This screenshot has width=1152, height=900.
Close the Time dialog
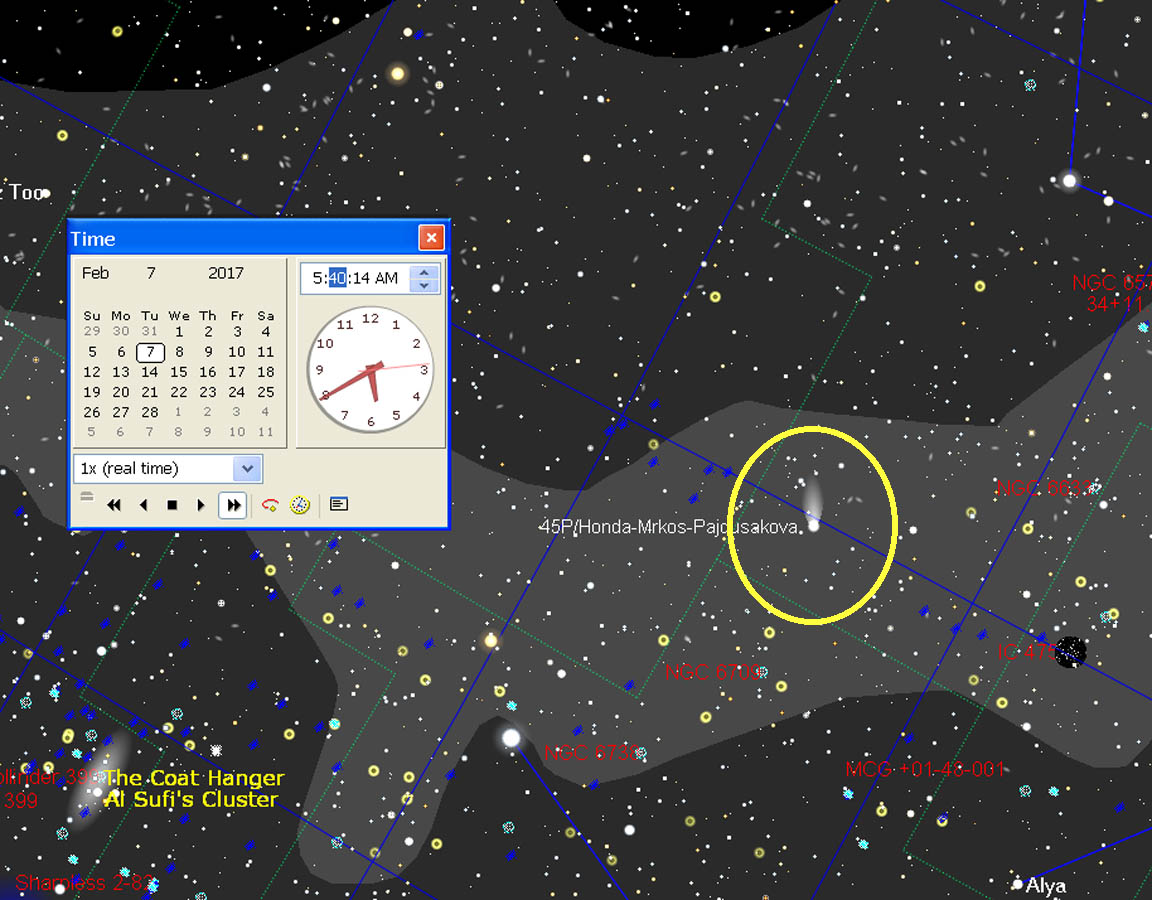431,238
